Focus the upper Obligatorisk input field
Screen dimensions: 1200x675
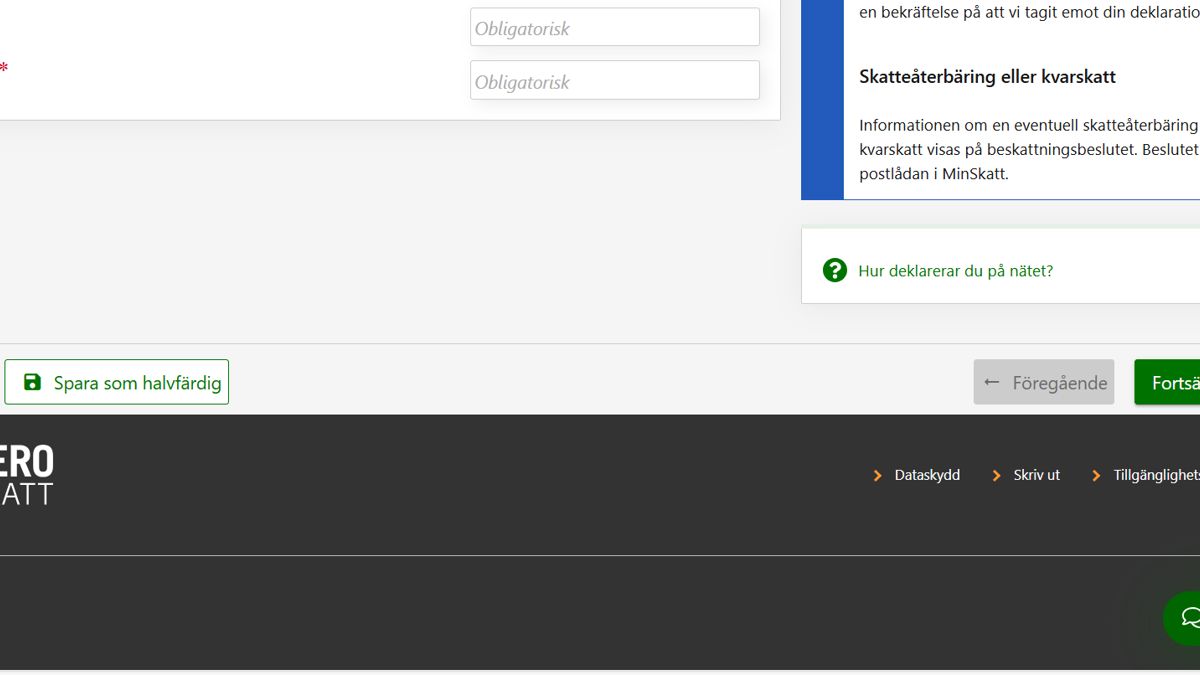point(614,28)
